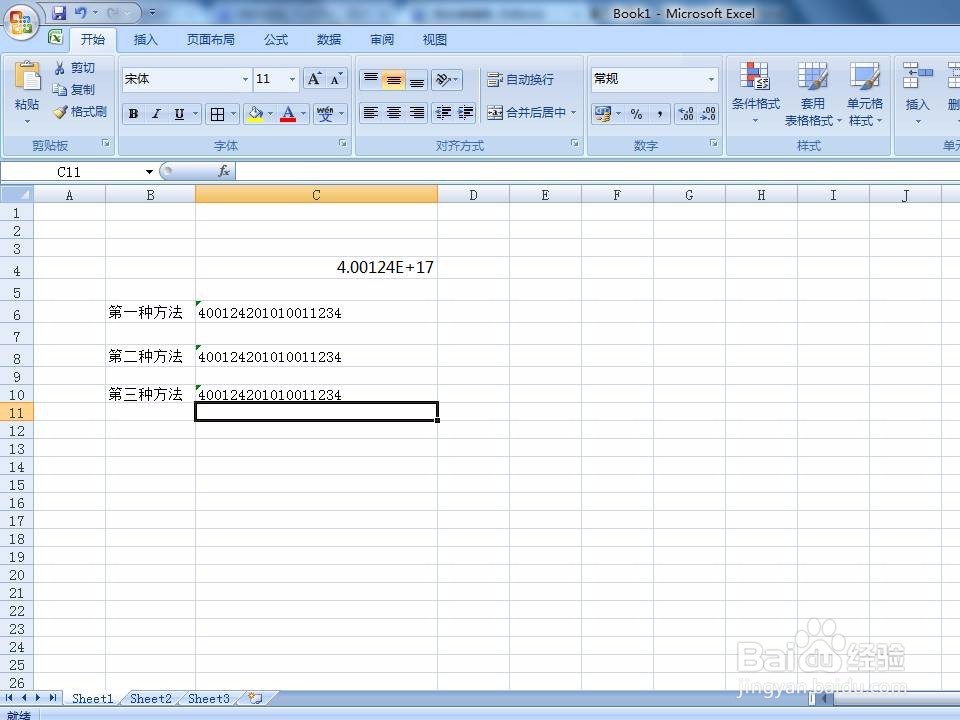Expand fill color dropdown arrow
This screenshot has height=720, width=960.
coord(271,114)
